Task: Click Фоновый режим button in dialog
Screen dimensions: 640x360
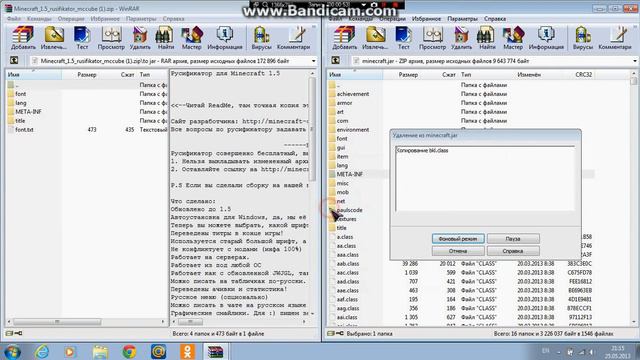Action: pyautogui.click(x=458, y=238)
